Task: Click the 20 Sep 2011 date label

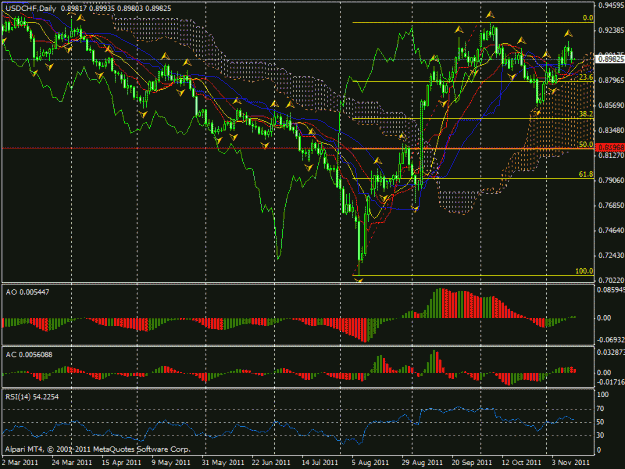Action: coord(472,463)
